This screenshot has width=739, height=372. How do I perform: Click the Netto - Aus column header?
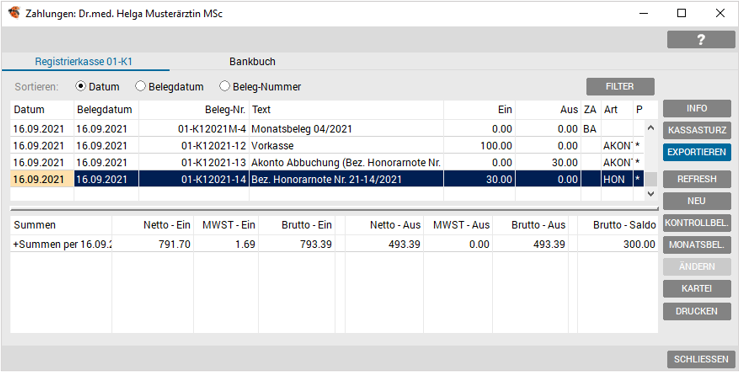click(384, 225)
